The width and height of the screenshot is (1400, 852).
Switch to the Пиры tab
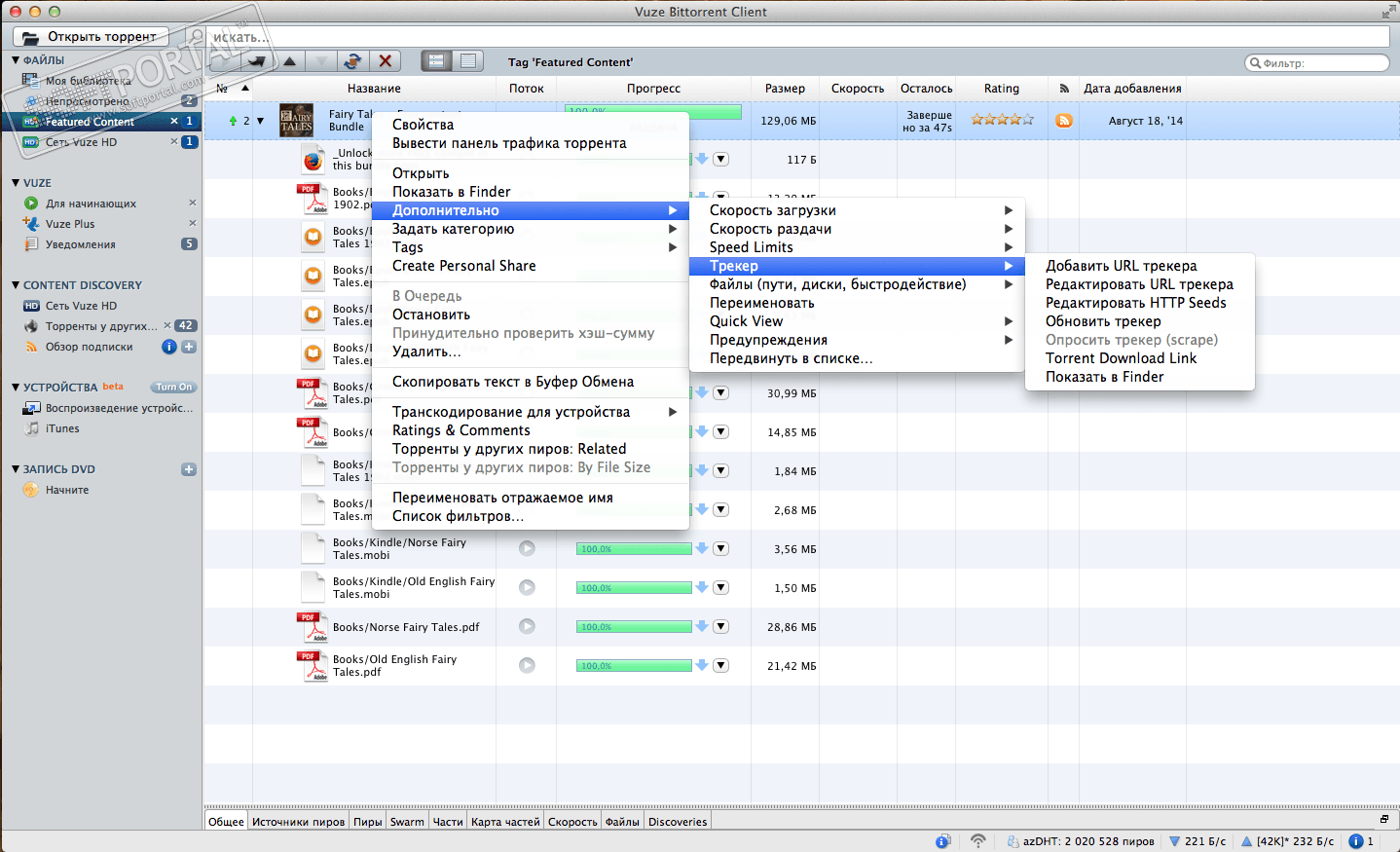point(368,822)
